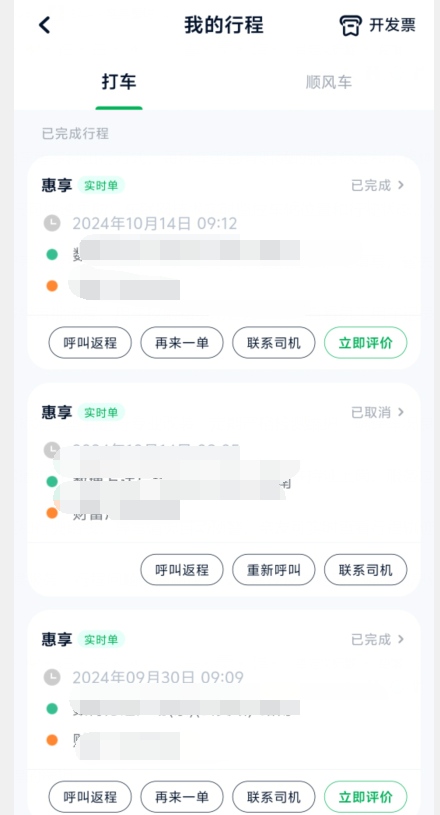
Task: Tap 重新呼叫 on cancelled trip
Action: (x=274, y=570)
